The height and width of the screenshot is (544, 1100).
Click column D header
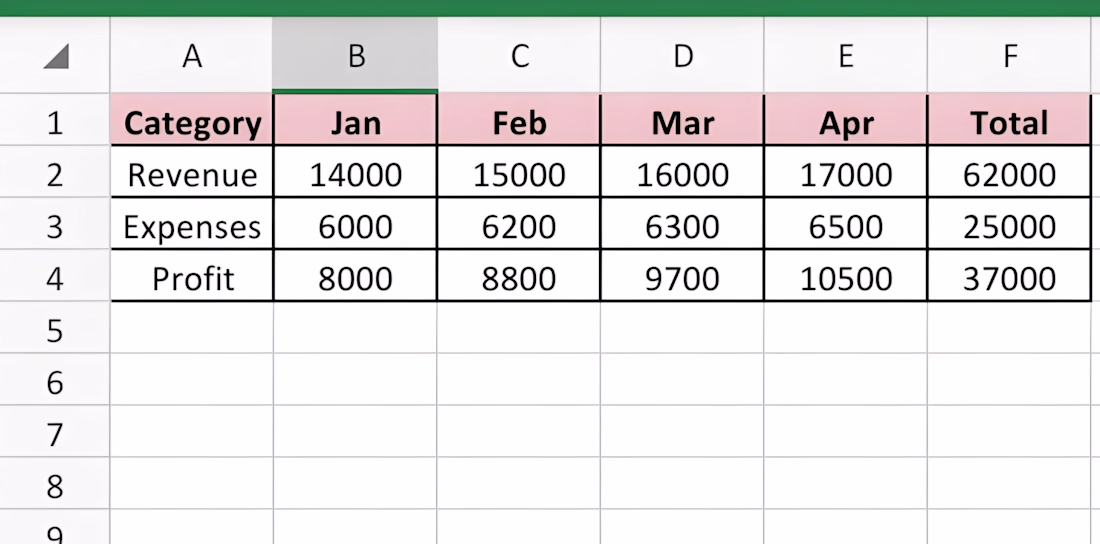click(682, 57)
